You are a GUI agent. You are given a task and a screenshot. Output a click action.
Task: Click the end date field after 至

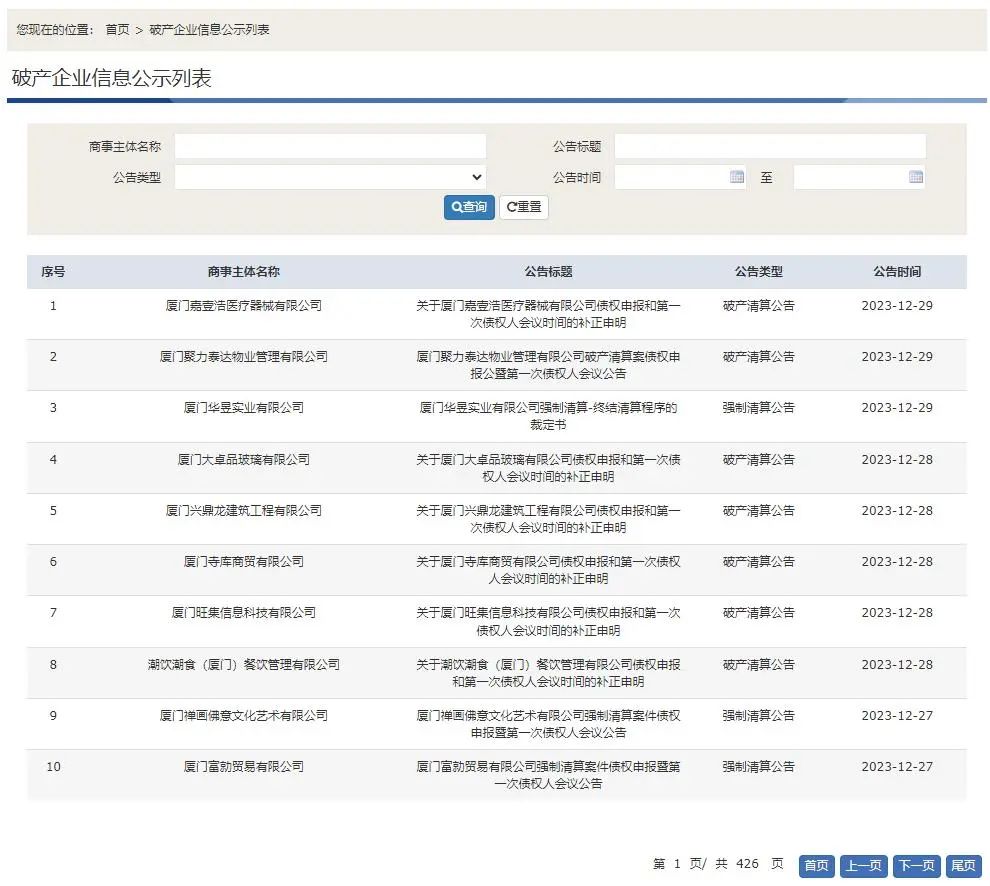click(x=859, y=177)
